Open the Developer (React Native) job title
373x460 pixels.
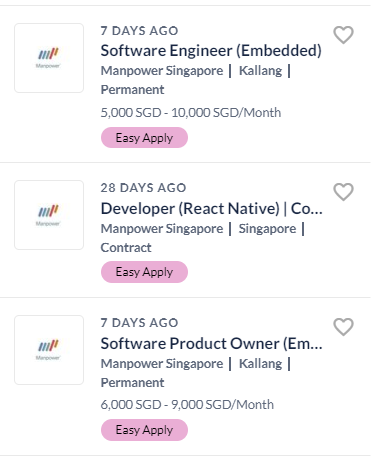212,209
